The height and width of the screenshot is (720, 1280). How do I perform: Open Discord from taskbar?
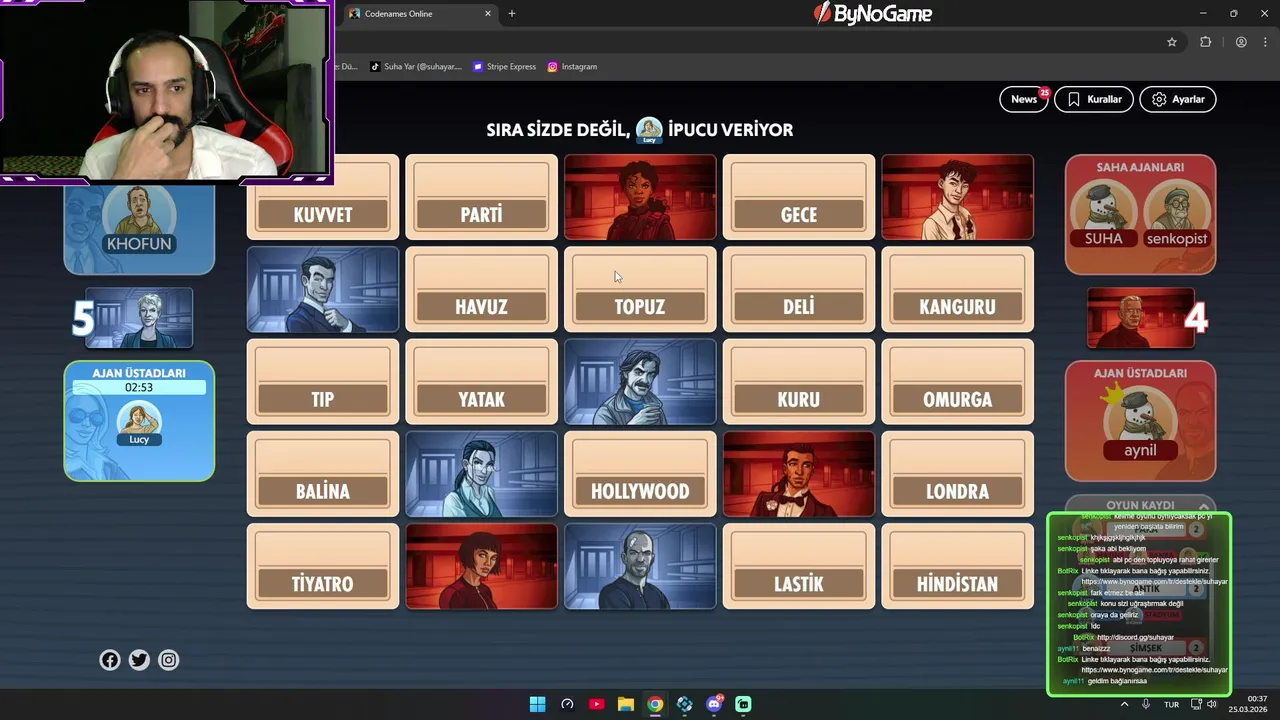(x=714, y=704)
